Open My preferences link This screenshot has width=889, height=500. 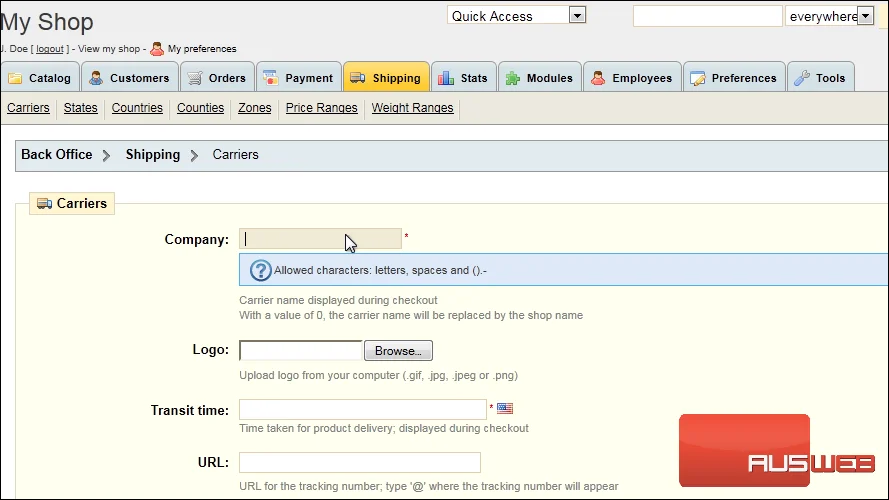pos(202,49)
